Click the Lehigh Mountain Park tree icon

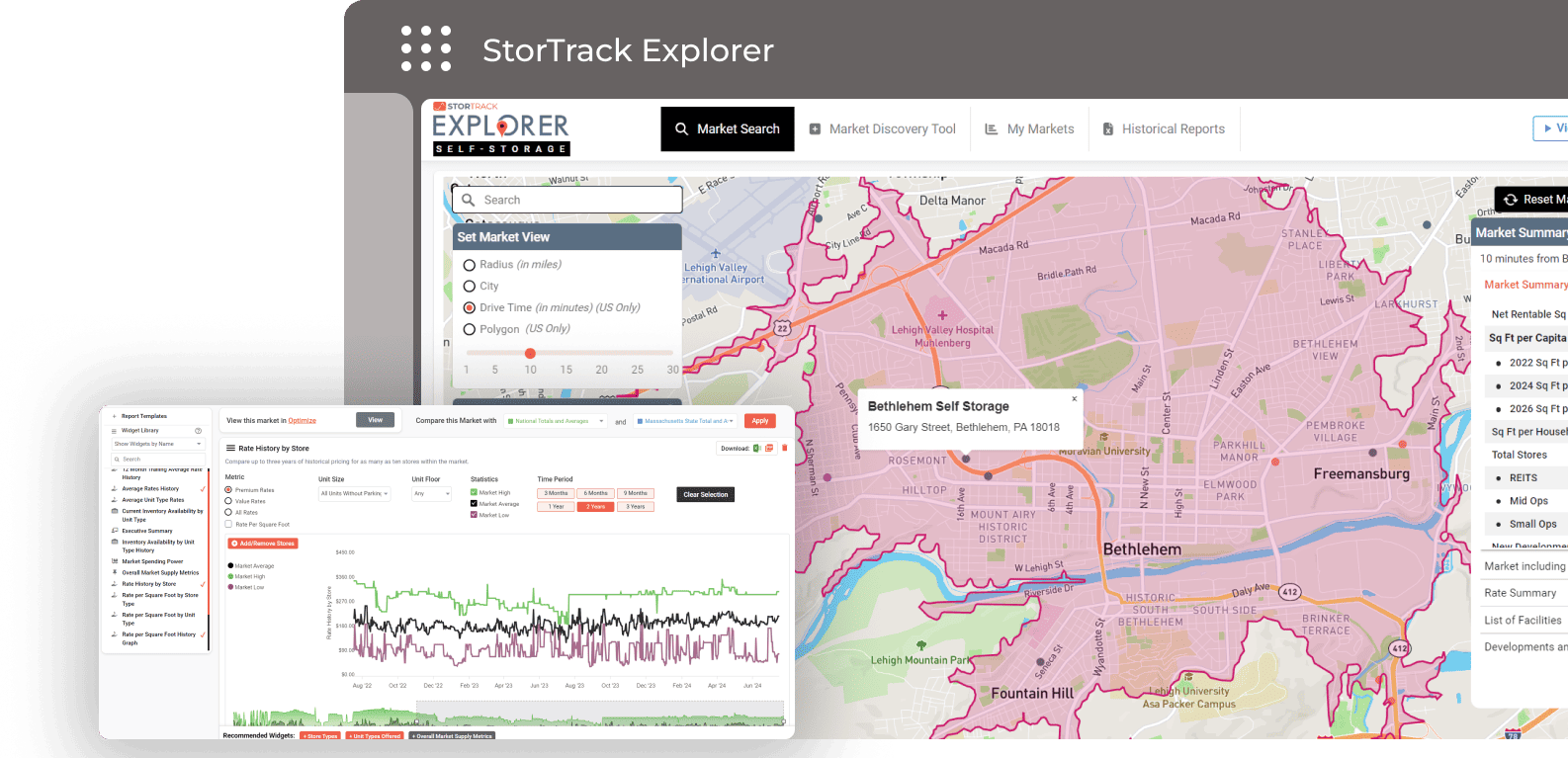pos(921,645)
